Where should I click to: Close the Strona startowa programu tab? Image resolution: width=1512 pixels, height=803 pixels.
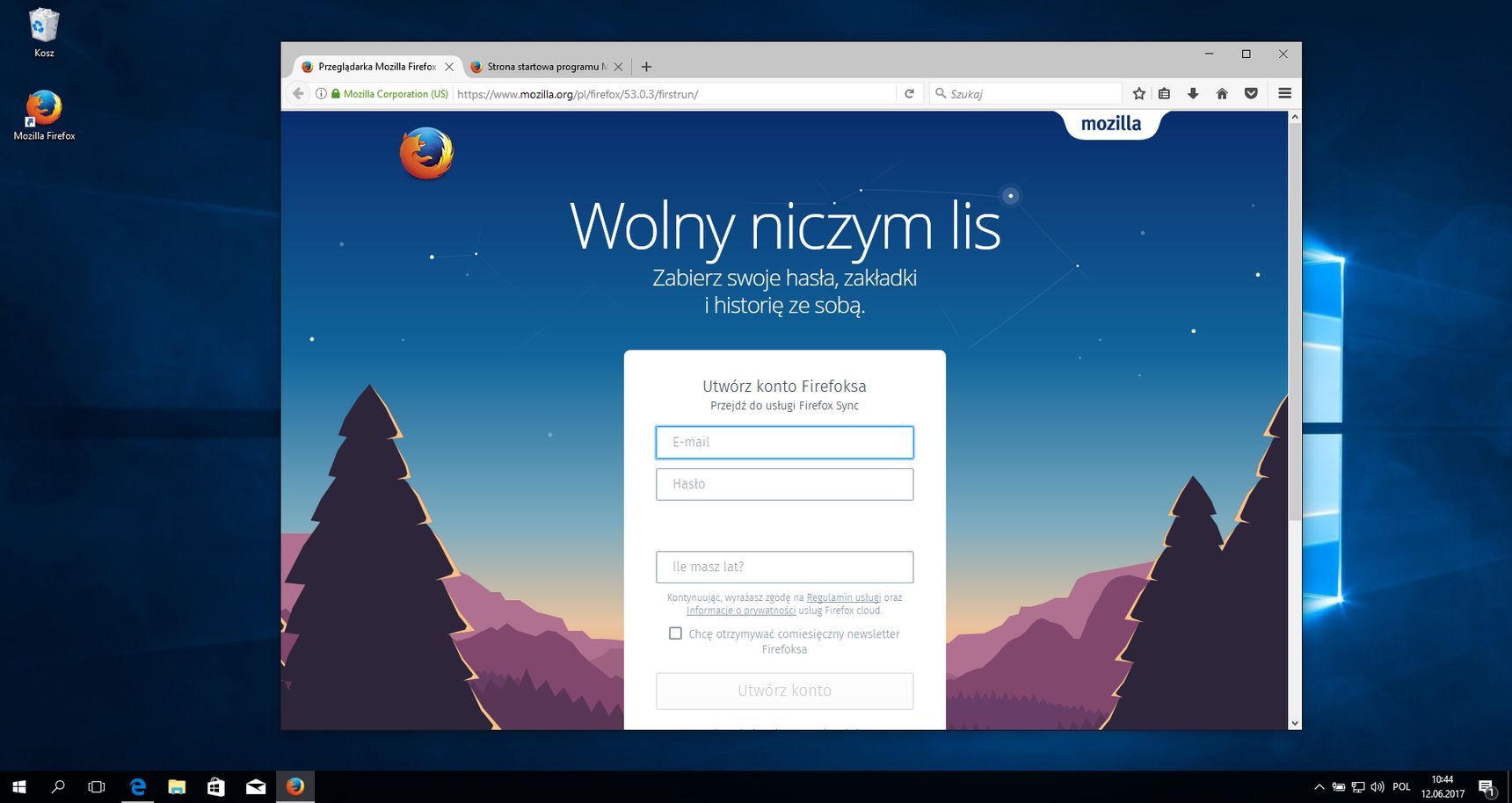point(618,67)
